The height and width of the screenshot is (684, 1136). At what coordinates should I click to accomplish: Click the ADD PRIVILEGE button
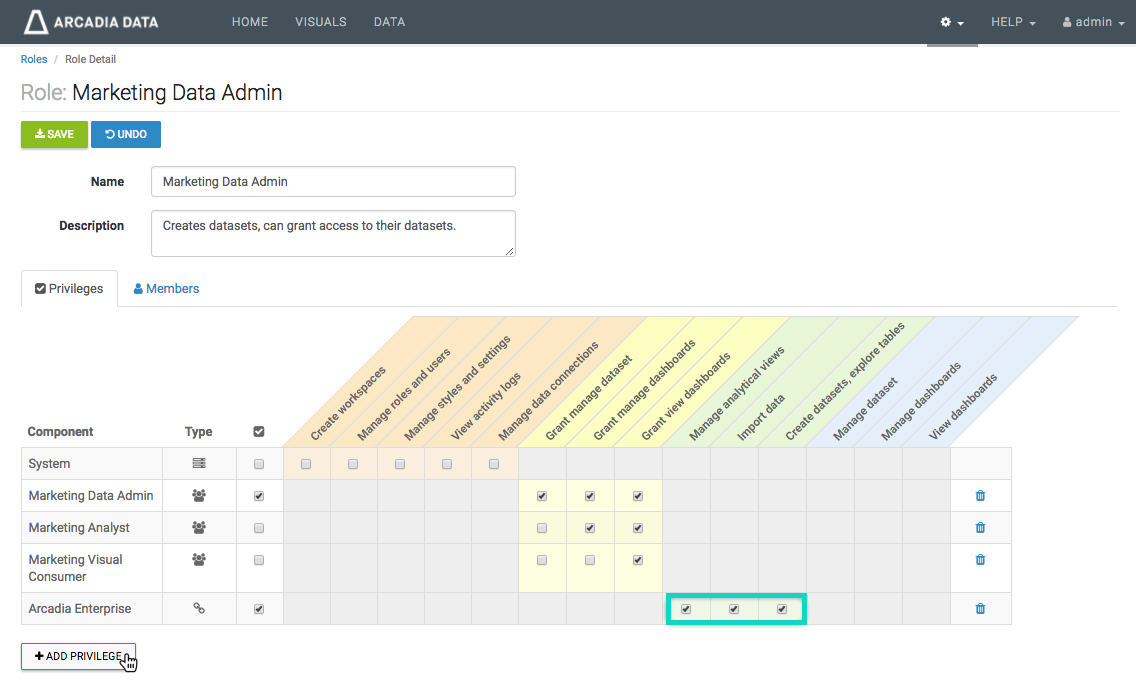(78, 656)
